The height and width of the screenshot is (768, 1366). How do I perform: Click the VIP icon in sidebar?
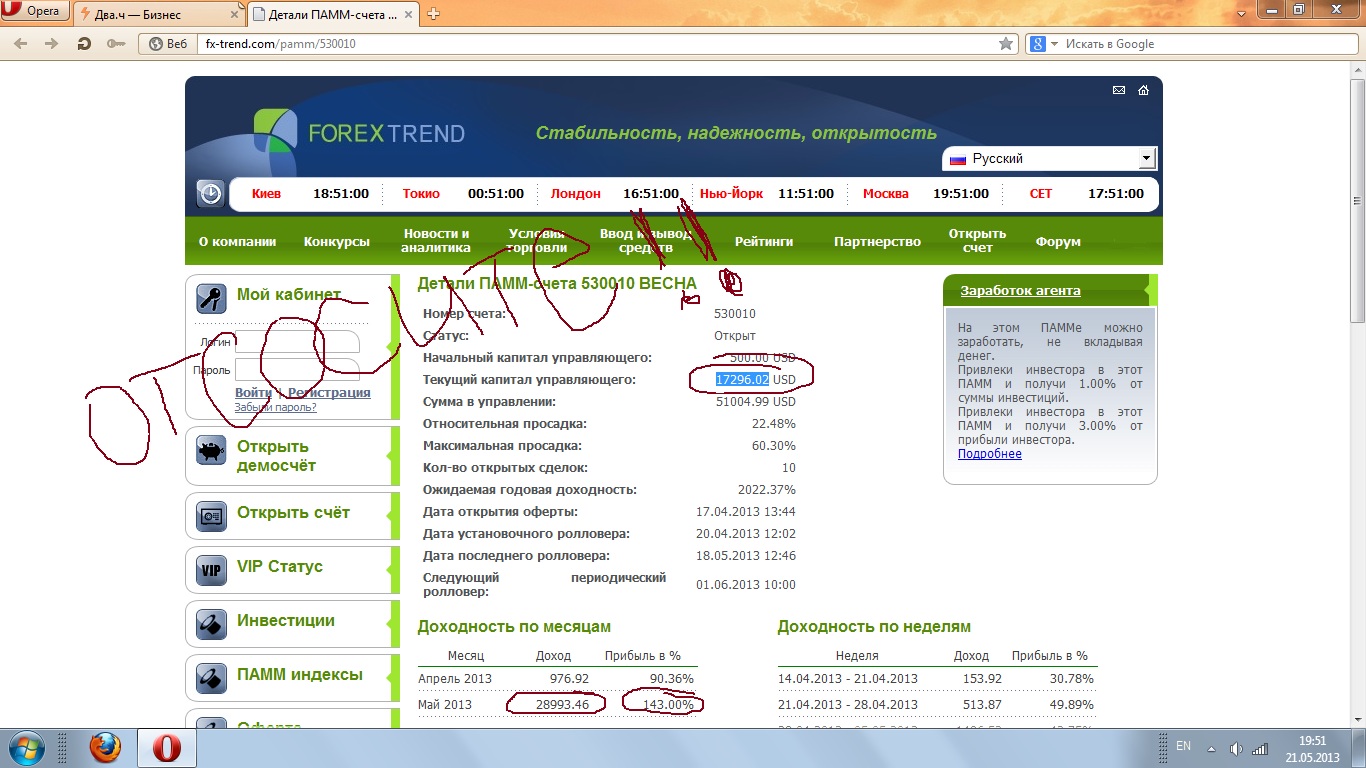click(x=211, y=571)
